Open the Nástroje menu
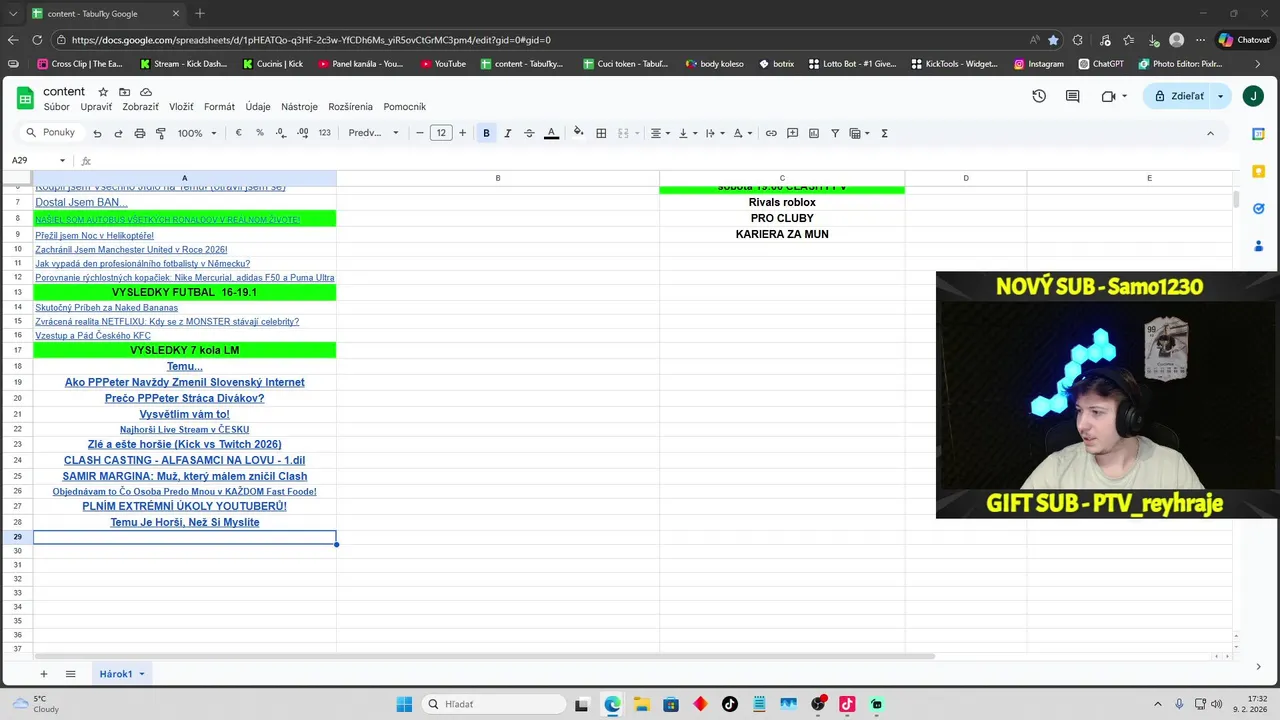1280x720 pixels. click(299, 107)
